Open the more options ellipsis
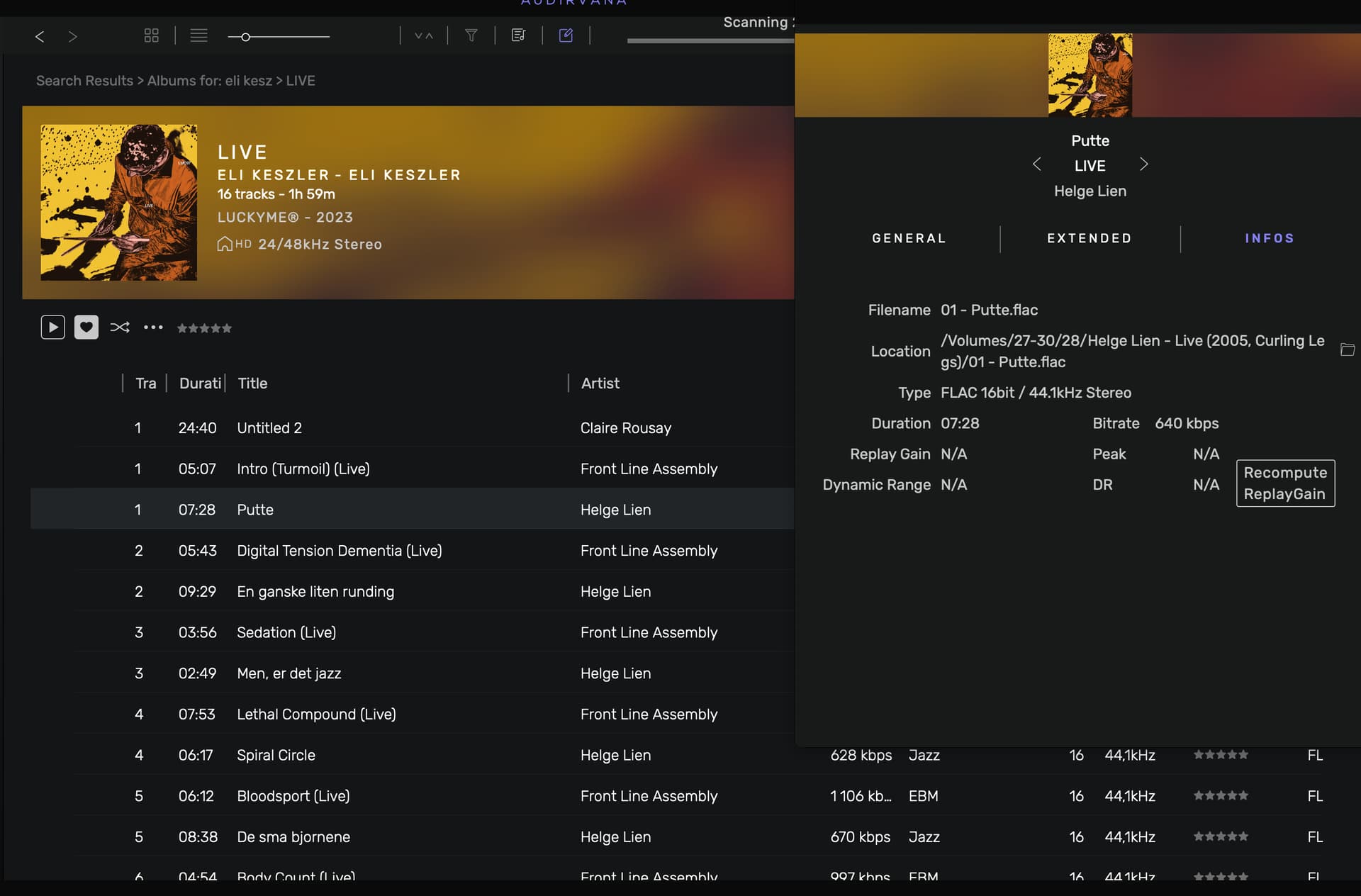Viewport: 1361px width, 896px height. (x=153, y=327)
